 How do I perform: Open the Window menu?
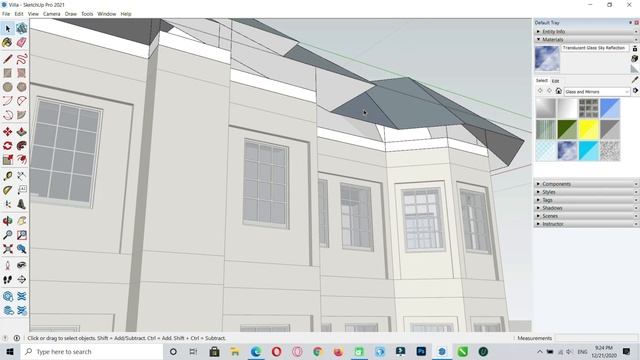coord(107,14)
